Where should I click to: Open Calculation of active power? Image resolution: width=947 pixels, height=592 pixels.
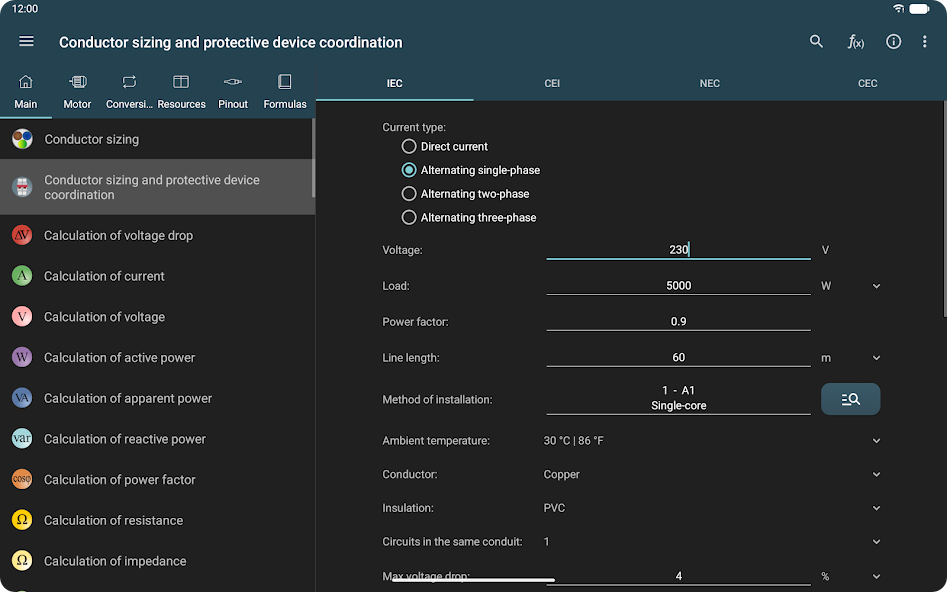click(x=156, y=357)
